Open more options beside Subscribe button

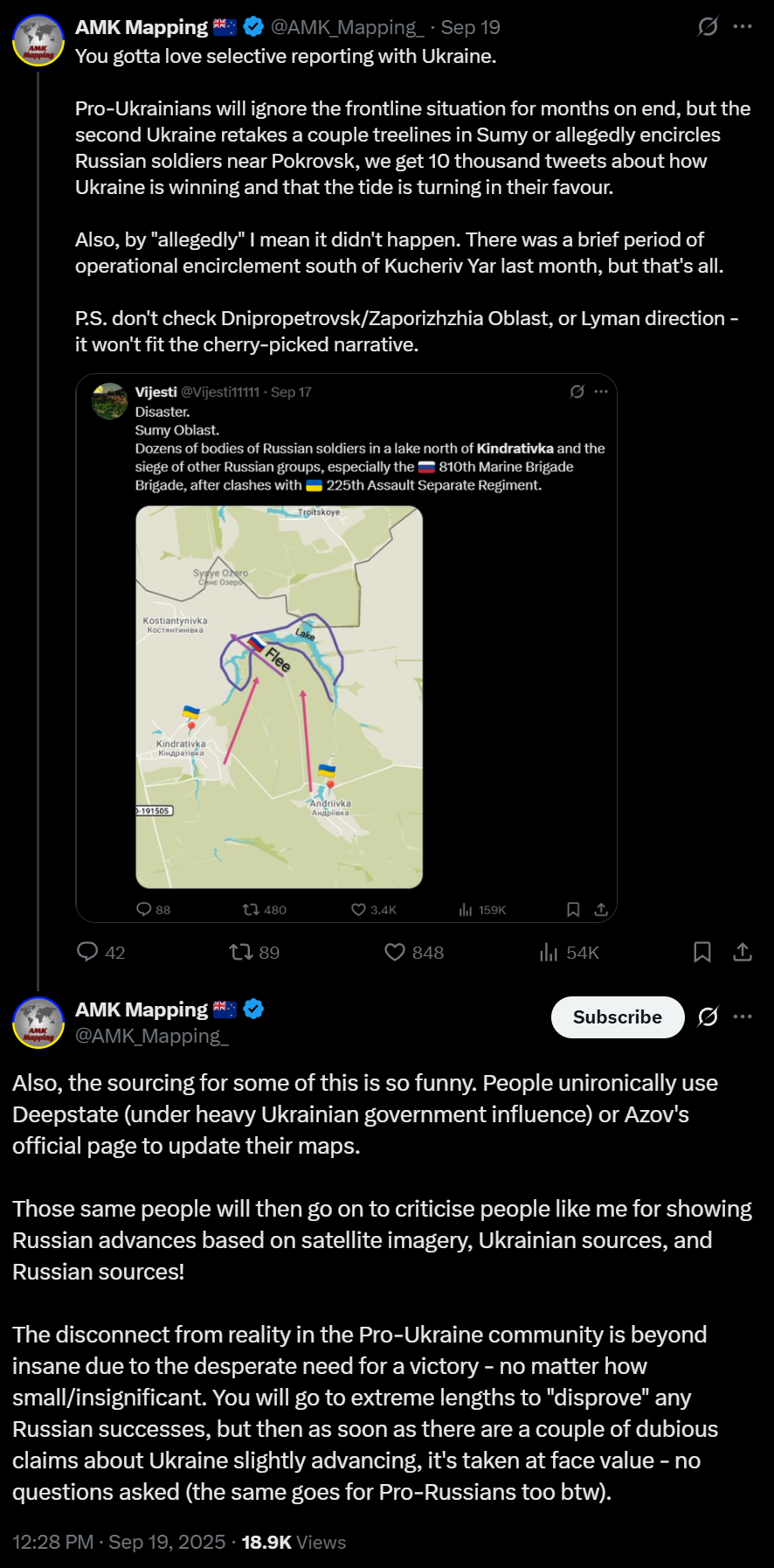(x=743, y=1016)
